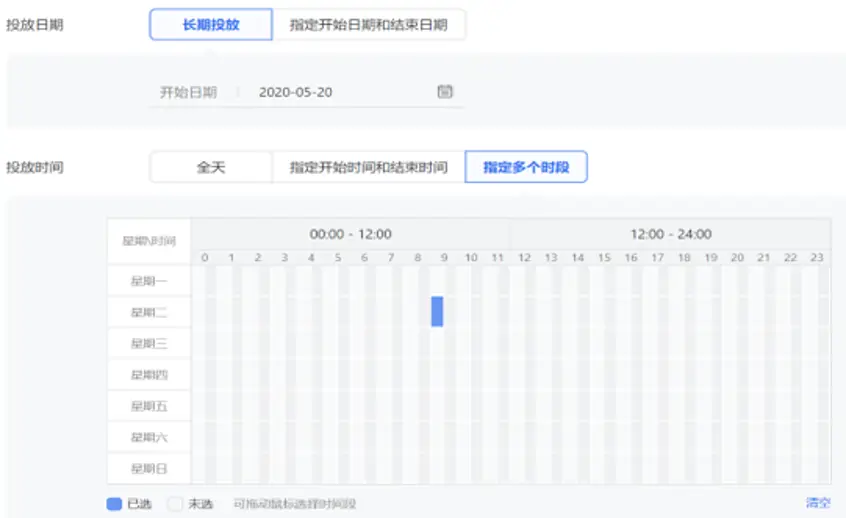Click the 星期\时间 corner header cell

(149, 241)
